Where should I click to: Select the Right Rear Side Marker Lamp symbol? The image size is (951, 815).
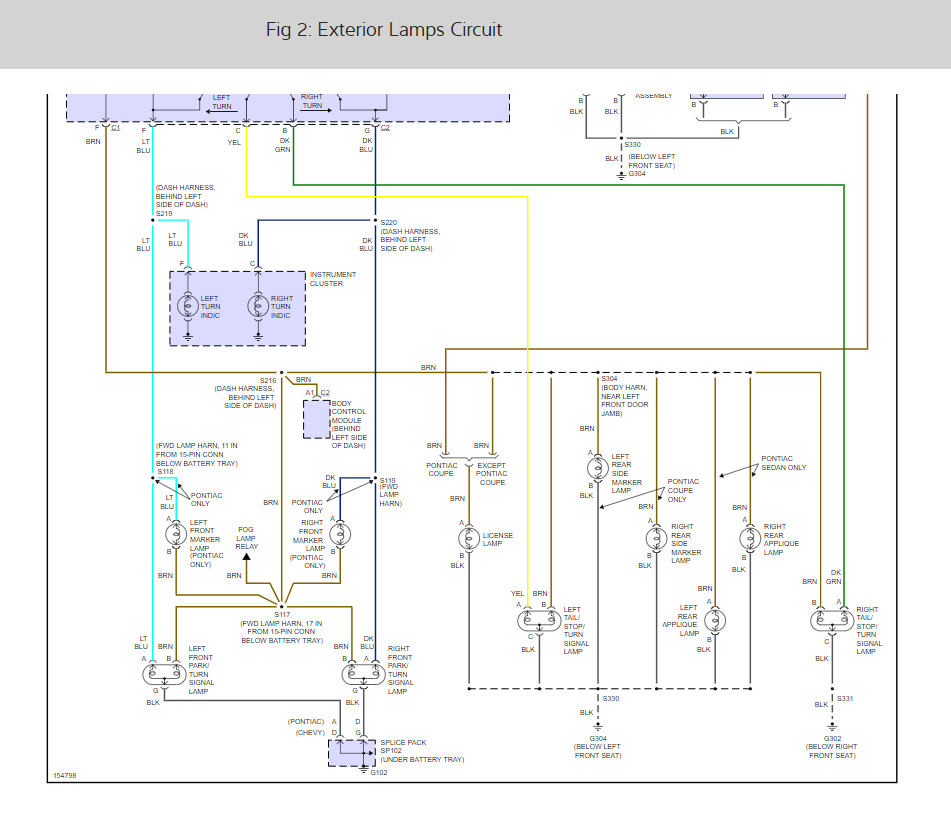[x=656, y=538]
